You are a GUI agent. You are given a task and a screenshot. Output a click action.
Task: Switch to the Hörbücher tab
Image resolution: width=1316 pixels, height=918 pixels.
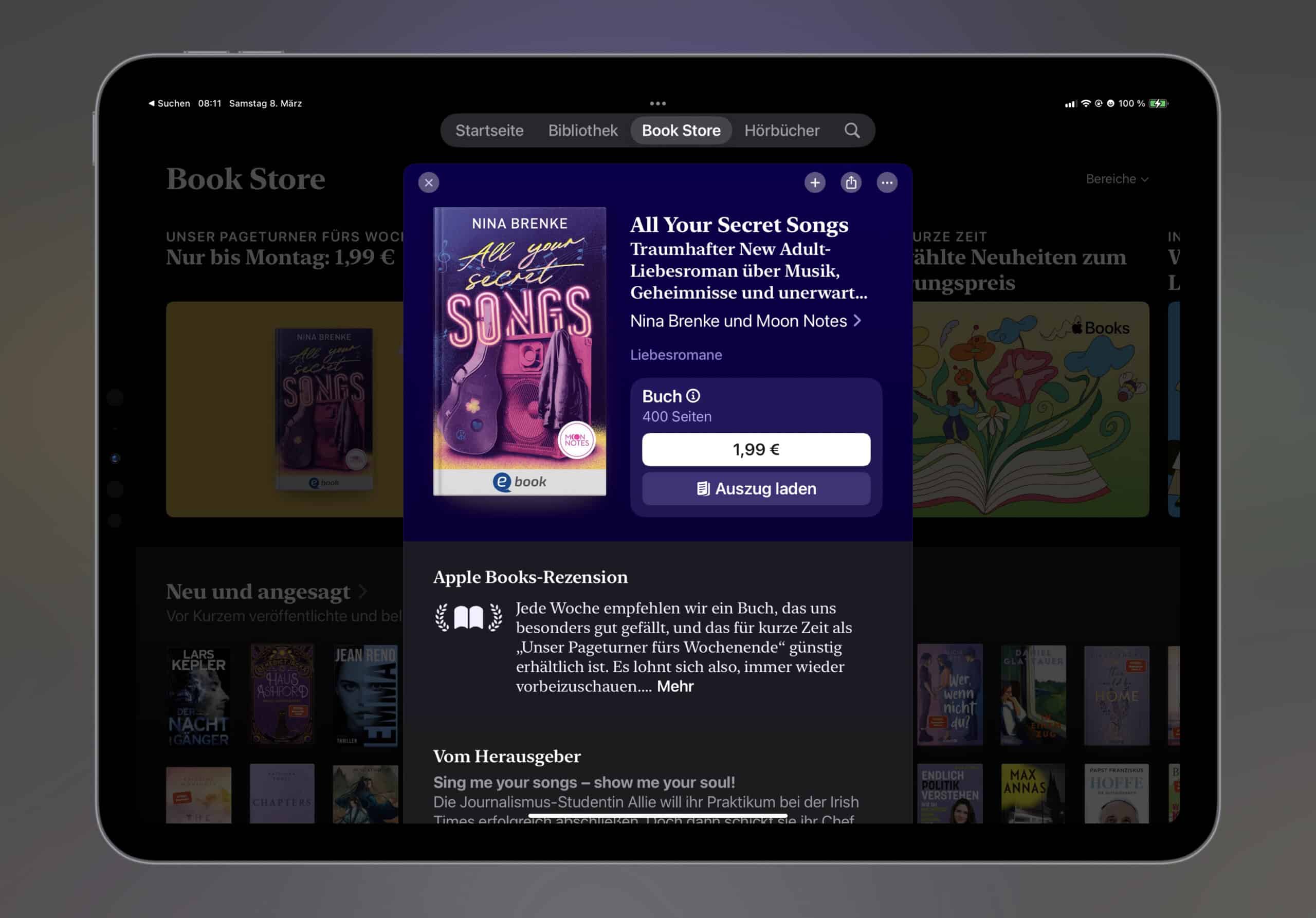[782, 131]
